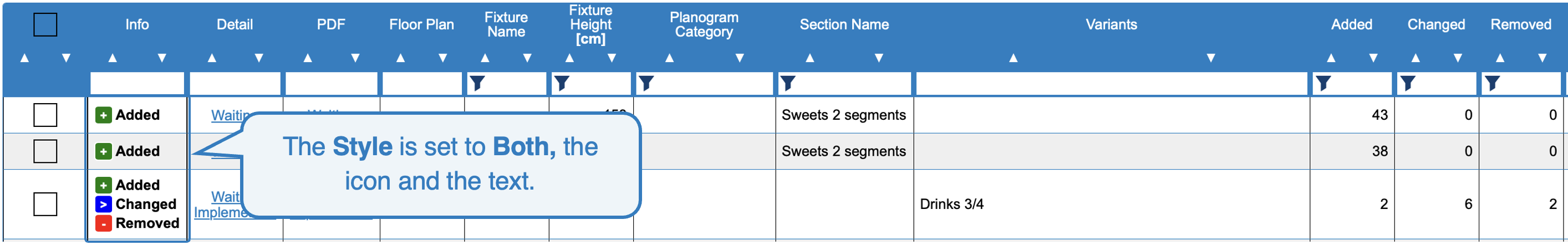Toggle the select-all checkbox in header
This screenshot has width=1568, height=245.
click(45, 25)
